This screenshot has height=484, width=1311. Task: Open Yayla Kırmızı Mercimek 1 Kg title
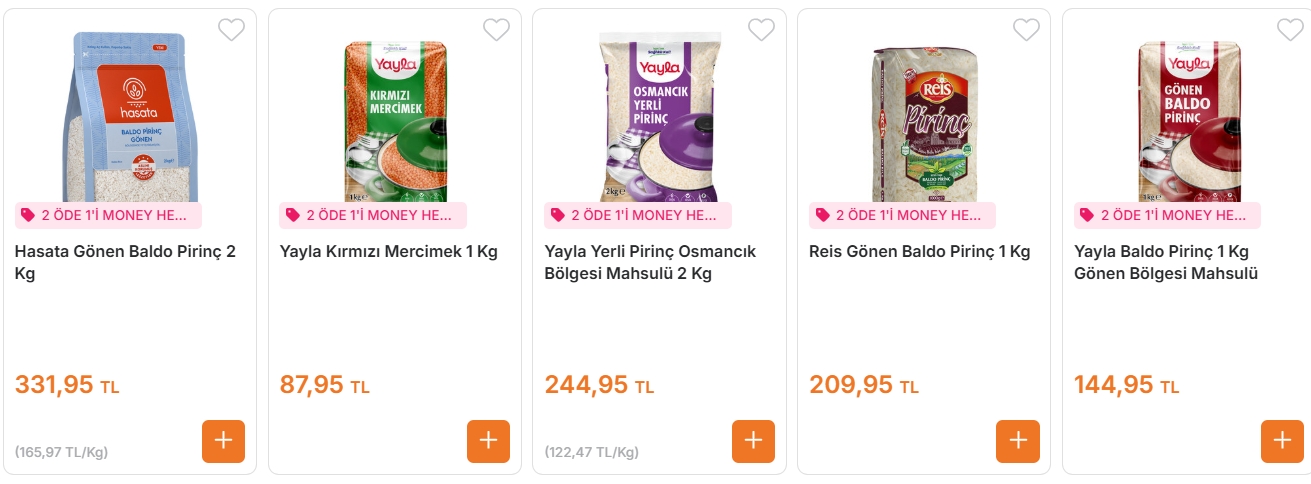click(389, 252)
